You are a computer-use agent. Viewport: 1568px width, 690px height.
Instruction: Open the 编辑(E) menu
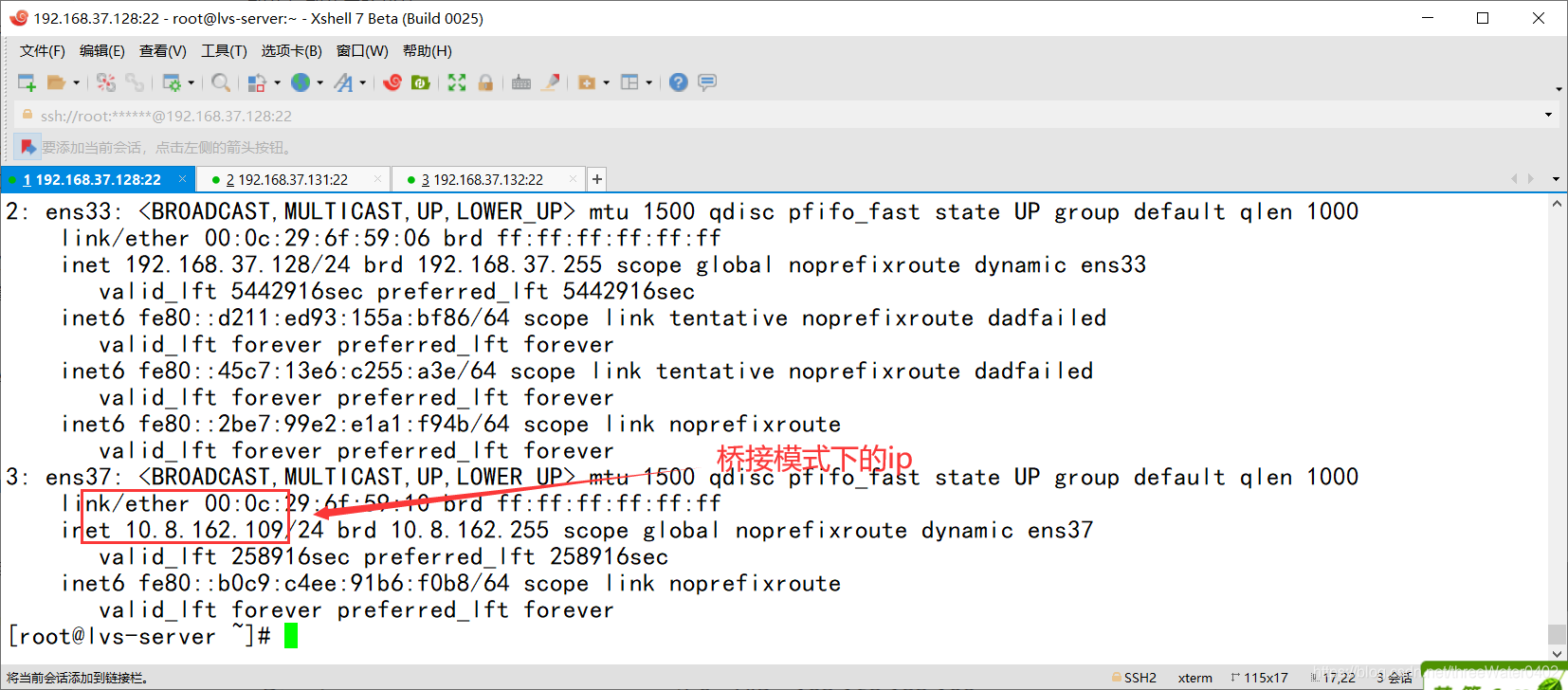coord(102,51)
